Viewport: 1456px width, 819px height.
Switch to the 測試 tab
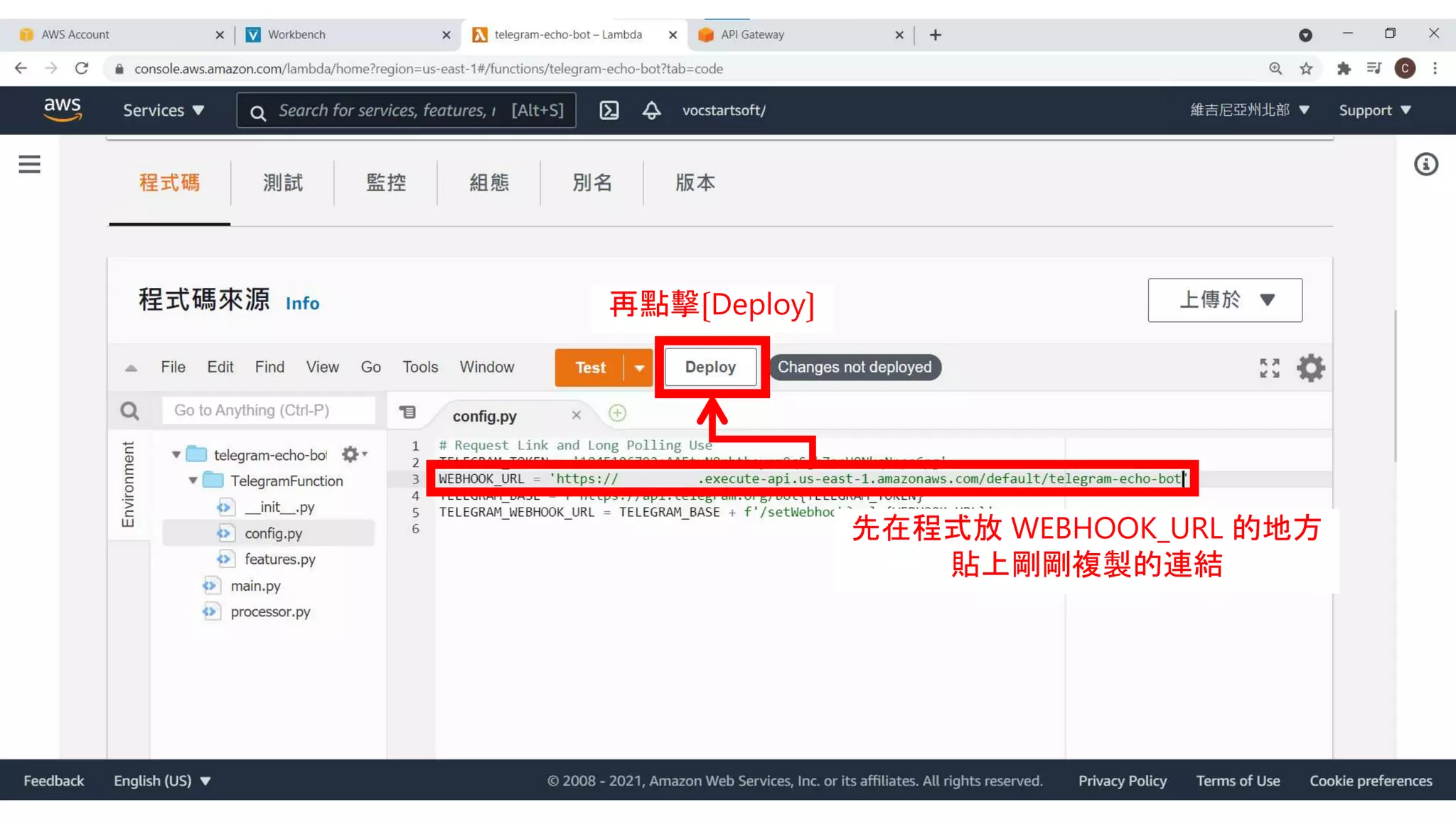[282, 183]
